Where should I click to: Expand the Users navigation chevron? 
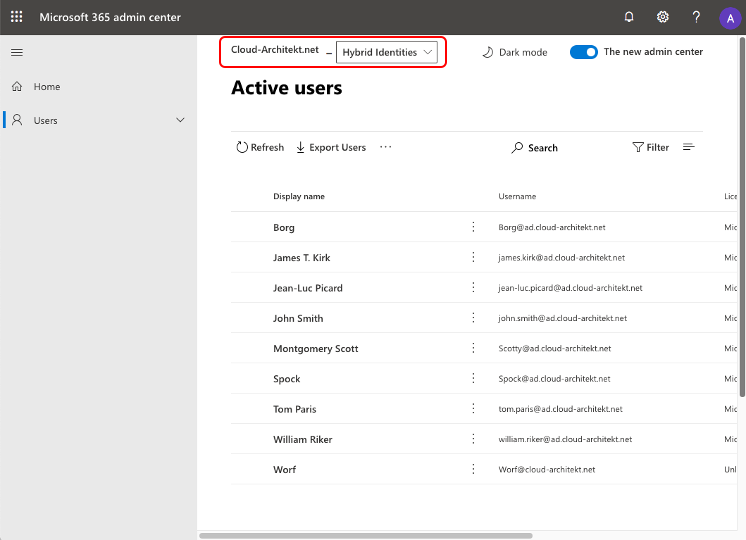tap(180, 120)
